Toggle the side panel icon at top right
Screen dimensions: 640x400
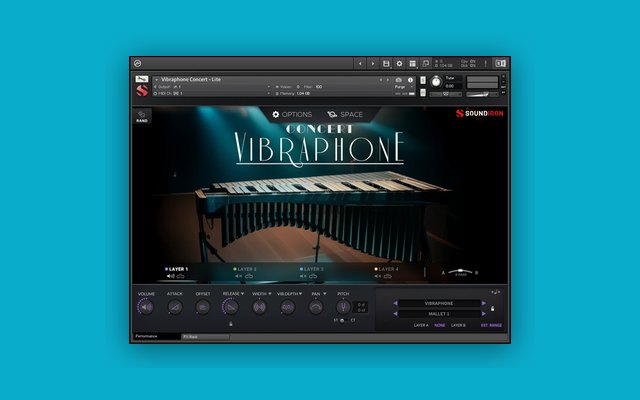click(500, 63)
